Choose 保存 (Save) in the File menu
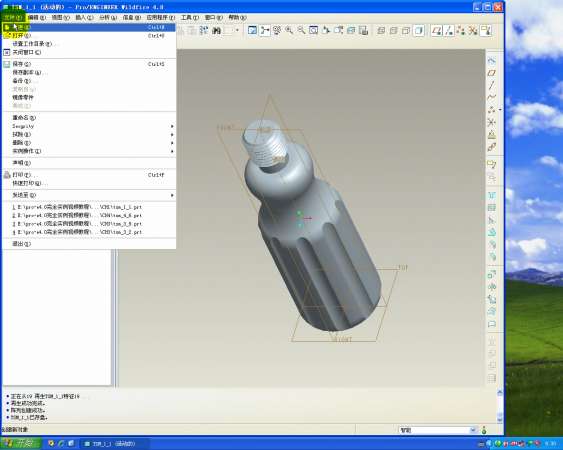 89,64
